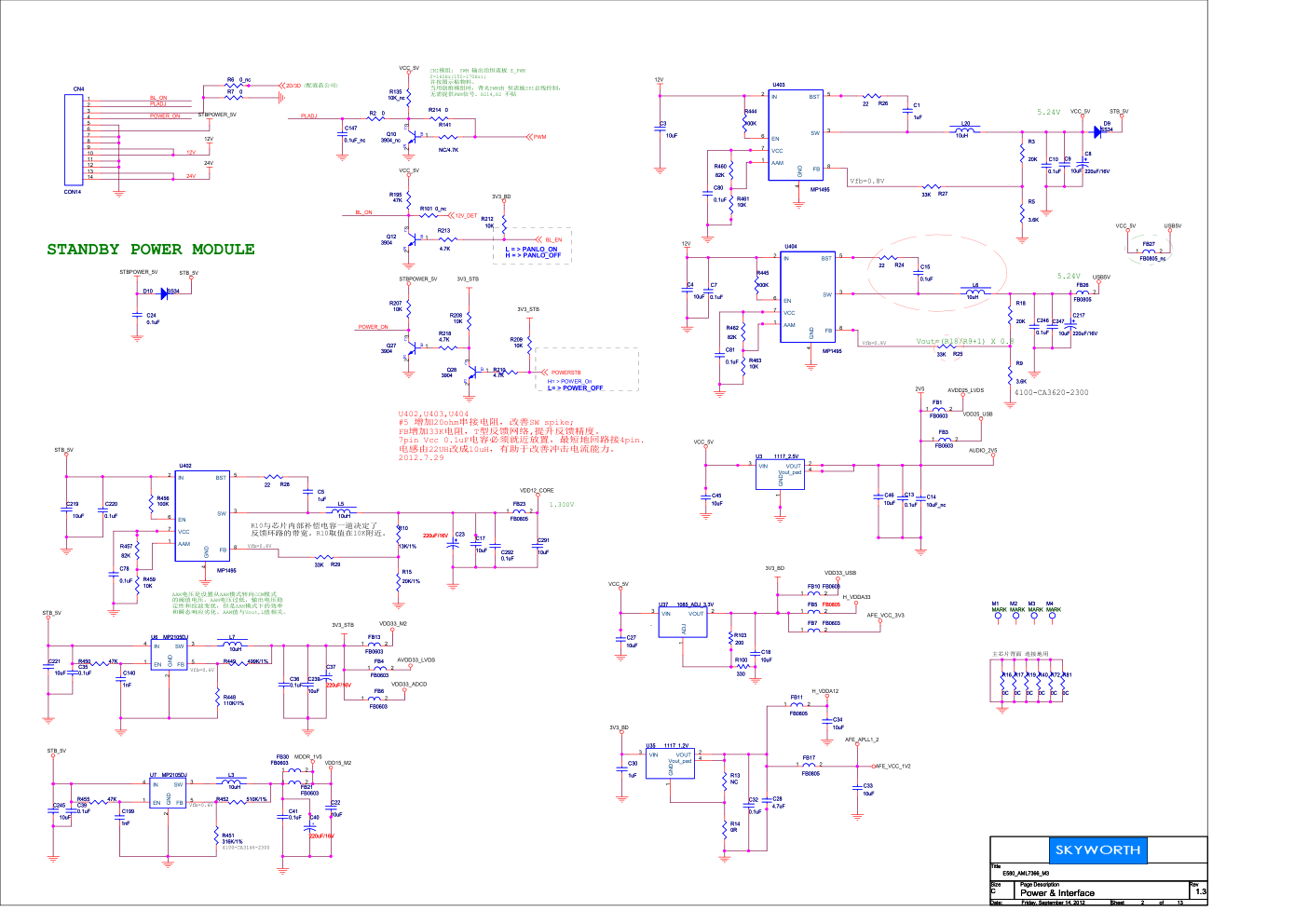Click the VDD12_CORE net label
This screenshot has width=1308, height=924.
point(537,491)
